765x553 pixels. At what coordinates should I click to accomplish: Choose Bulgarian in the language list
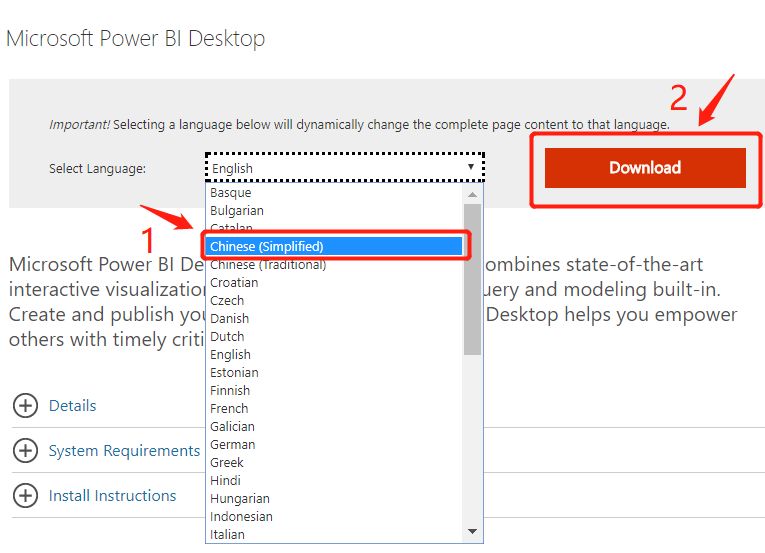[x=237, y=210]
